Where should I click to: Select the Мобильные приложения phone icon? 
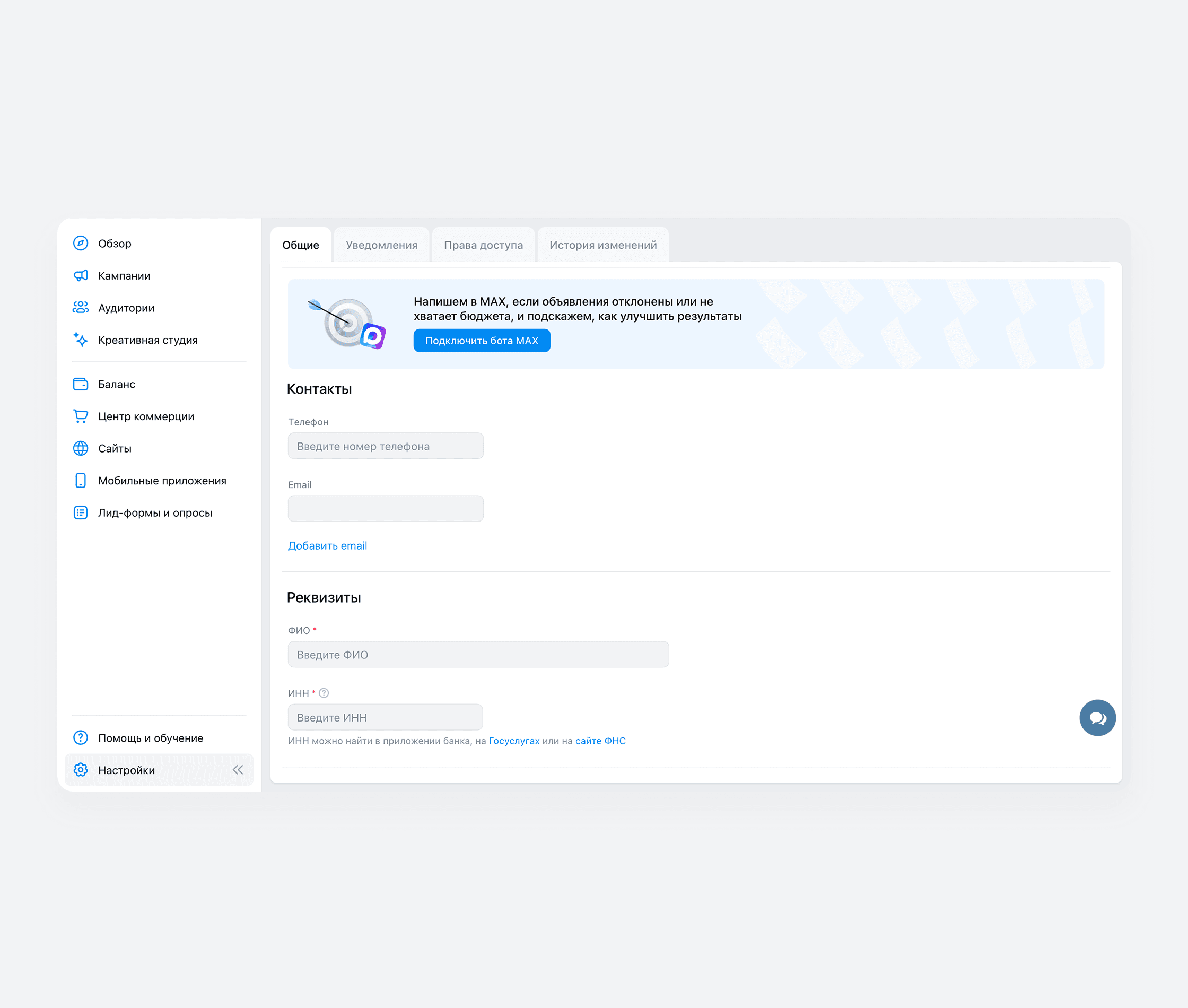[x=81, y=481]
